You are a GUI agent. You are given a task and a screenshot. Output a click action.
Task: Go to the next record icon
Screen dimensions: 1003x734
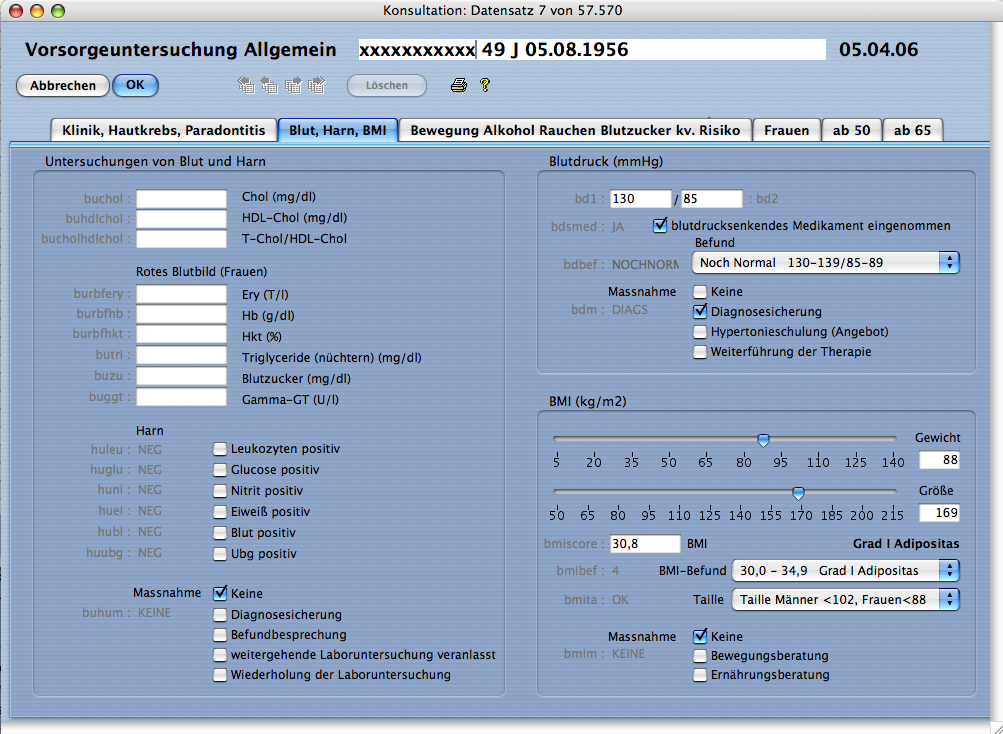tap(293, 85)
